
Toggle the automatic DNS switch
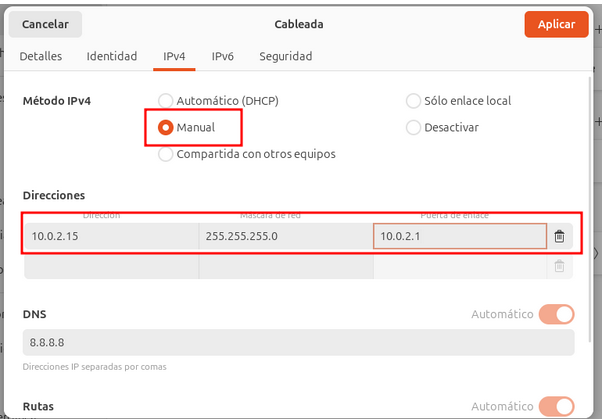(x=556, y=314)
